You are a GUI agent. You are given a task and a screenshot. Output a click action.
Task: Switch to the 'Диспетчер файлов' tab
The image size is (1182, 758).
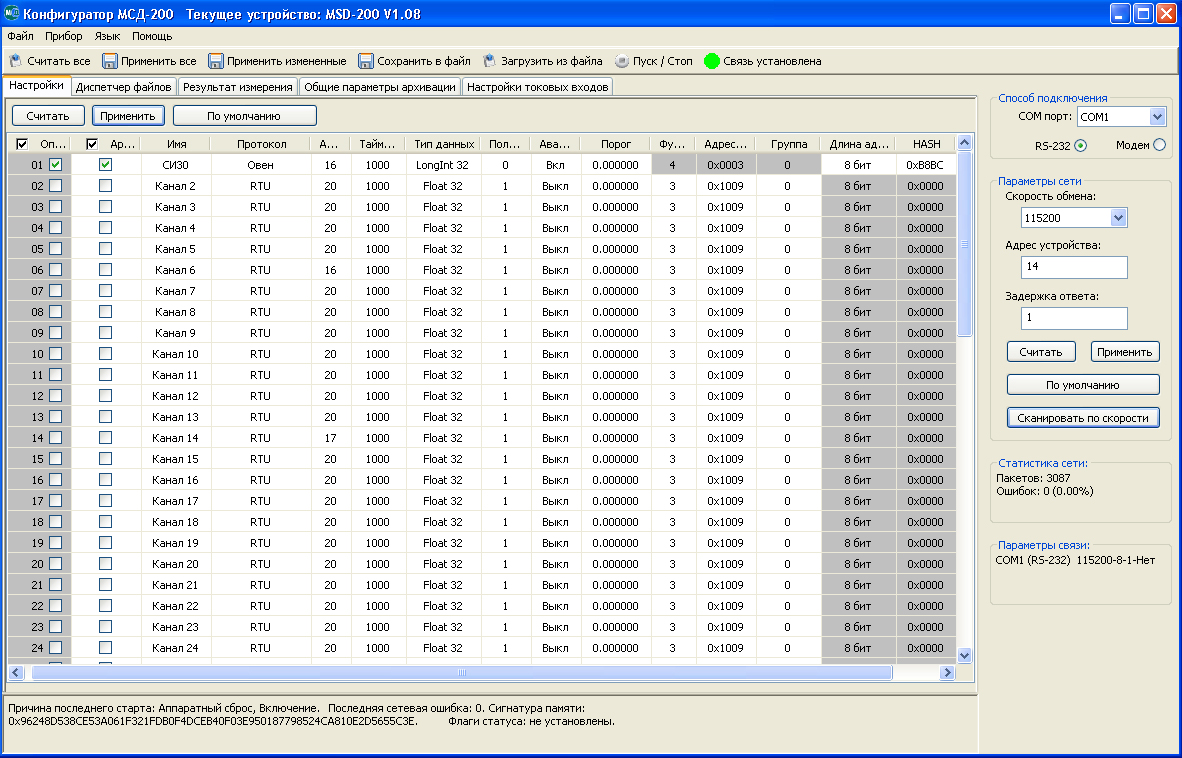(124, 87)
